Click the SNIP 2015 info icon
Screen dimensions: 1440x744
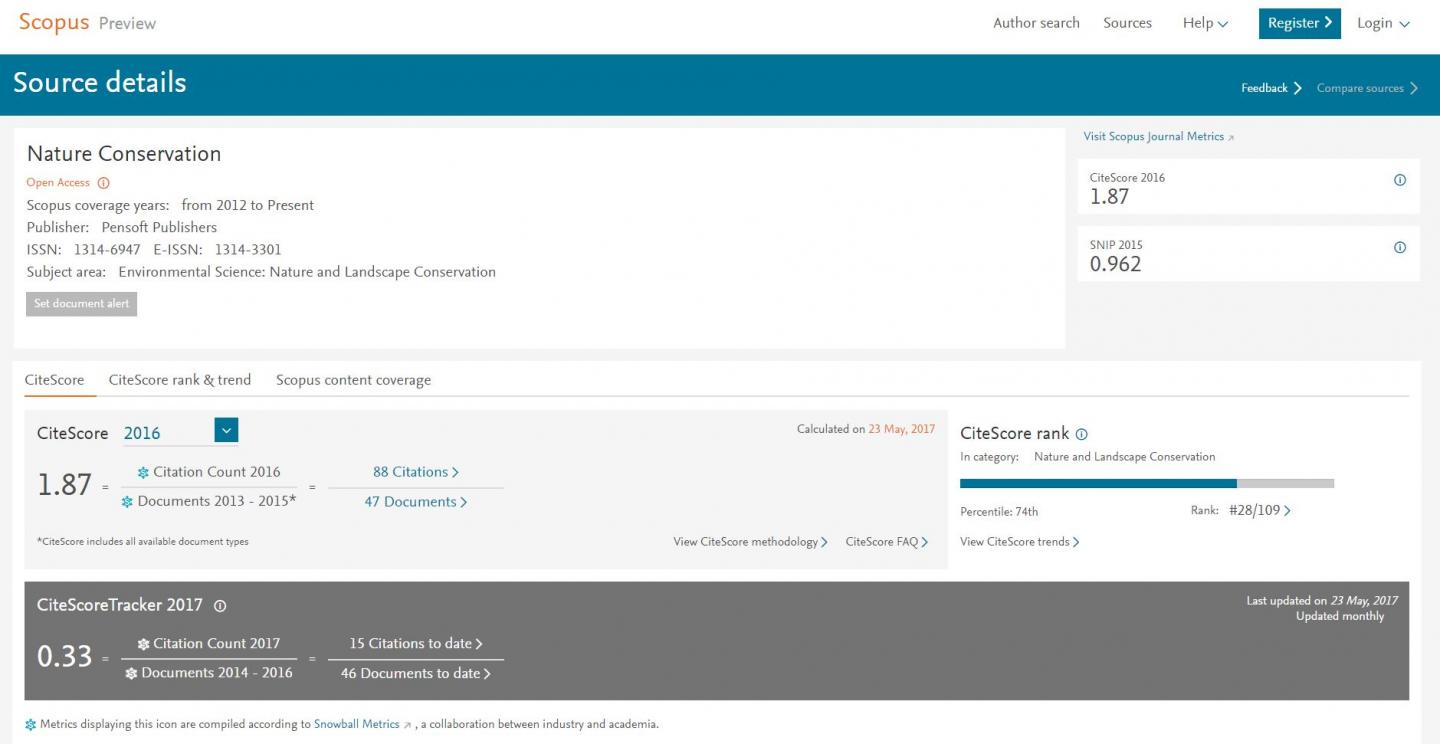[x=1399, y=247]
